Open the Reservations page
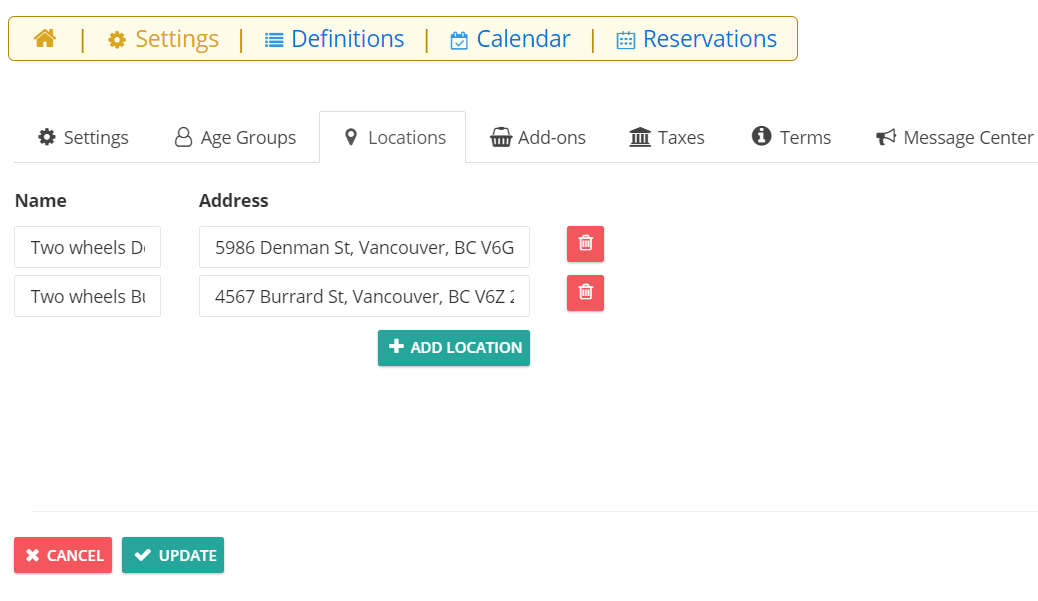 tap(696, 39)
